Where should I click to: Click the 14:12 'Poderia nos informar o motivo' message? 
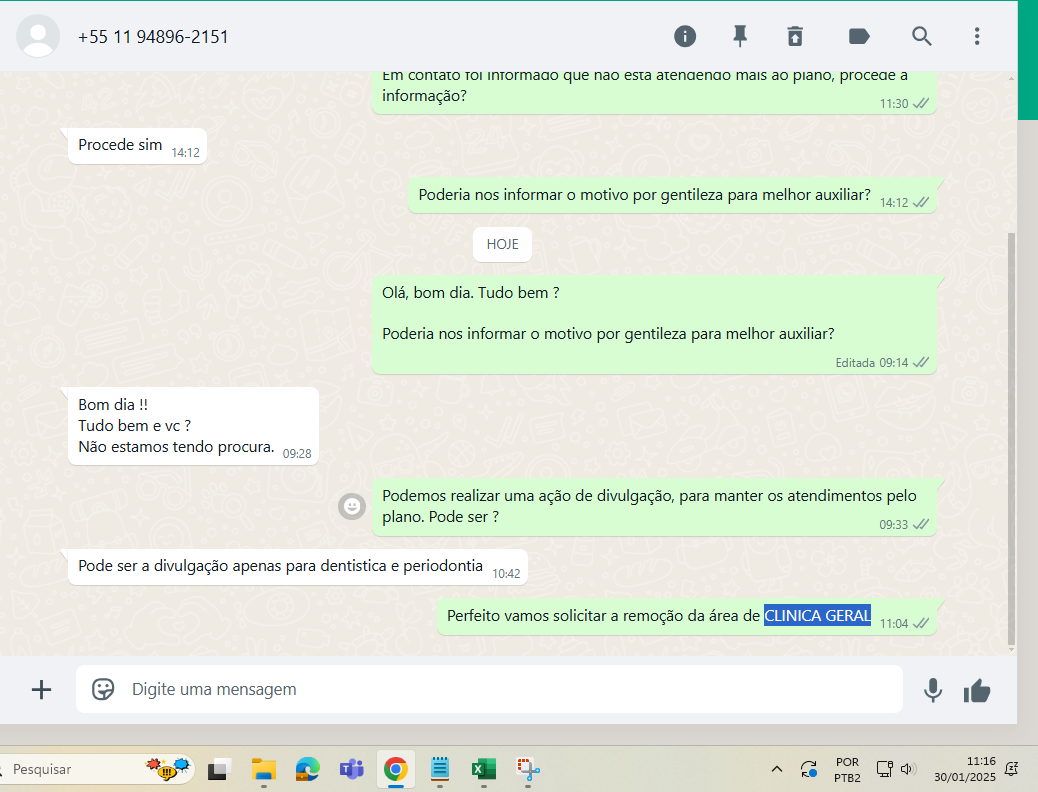point(672,196)
